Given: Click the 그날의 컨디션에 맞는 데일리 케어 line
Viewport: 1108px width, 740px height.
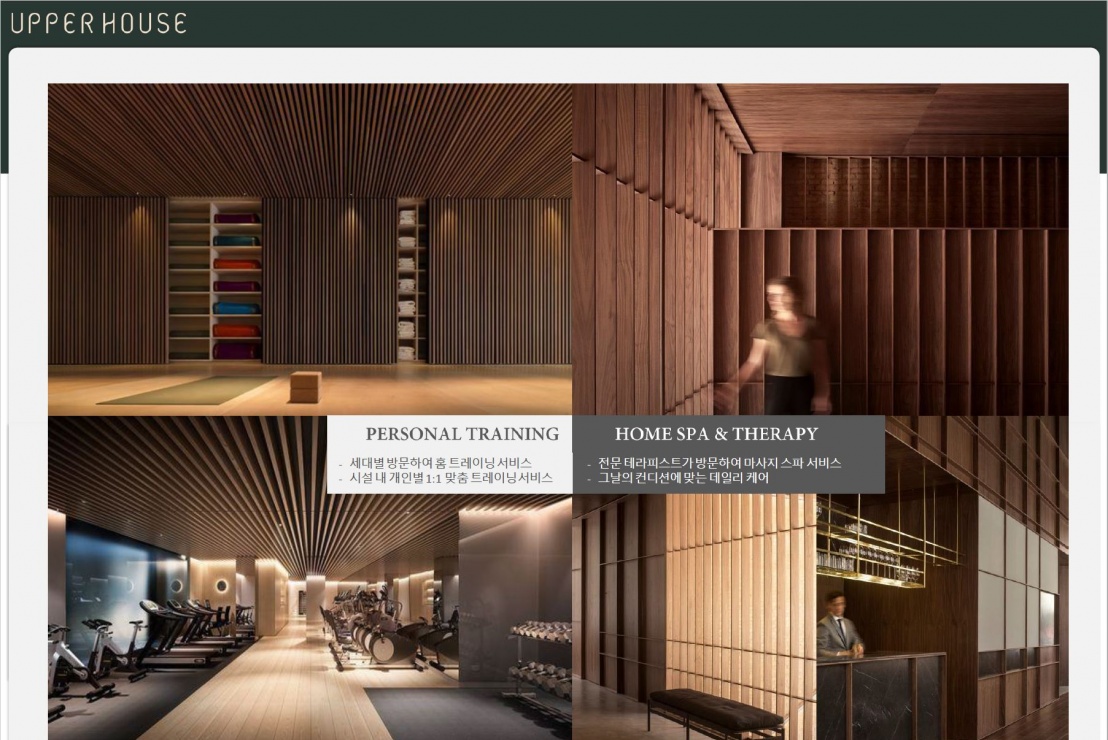Looking at the screenshot, I should pyautogui.click(x=682, y=478).
